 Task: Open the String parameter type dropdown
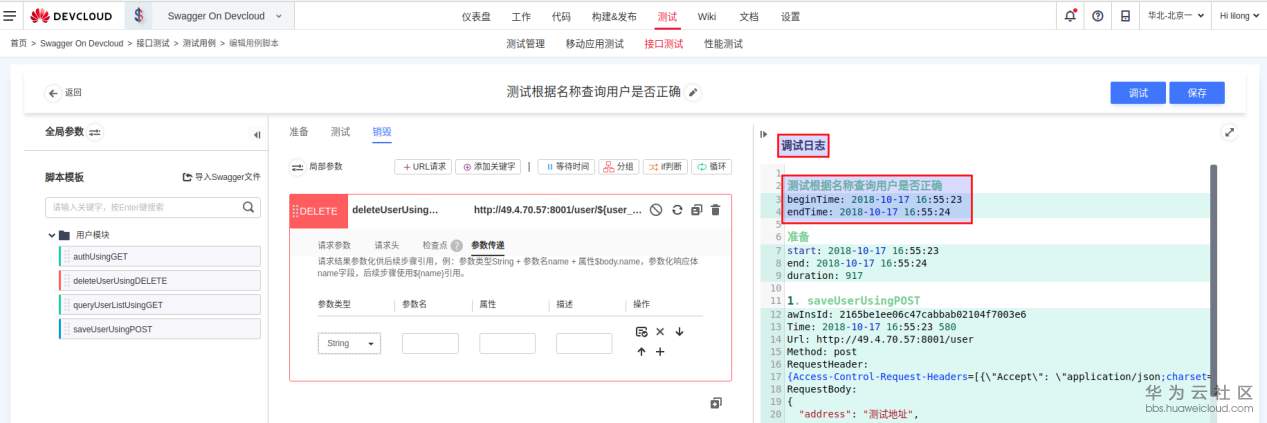[x=349, y=343]
